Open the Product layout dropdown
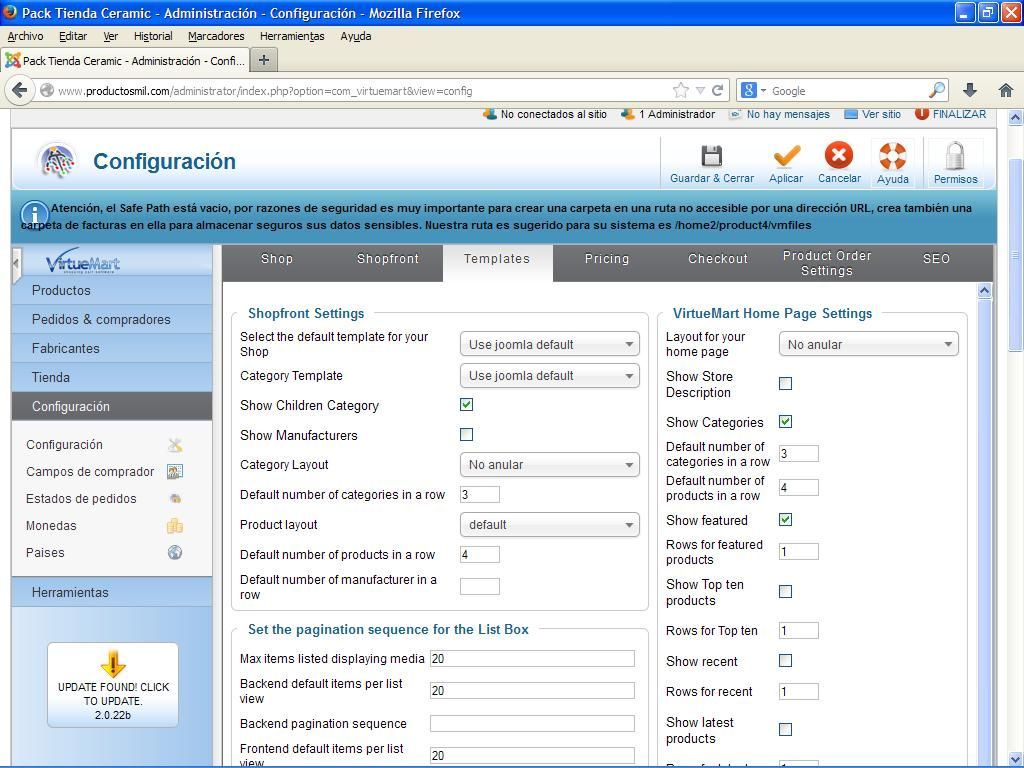Image resolution: width=1024 pixels, height=768 pixels. pos(550,524)
